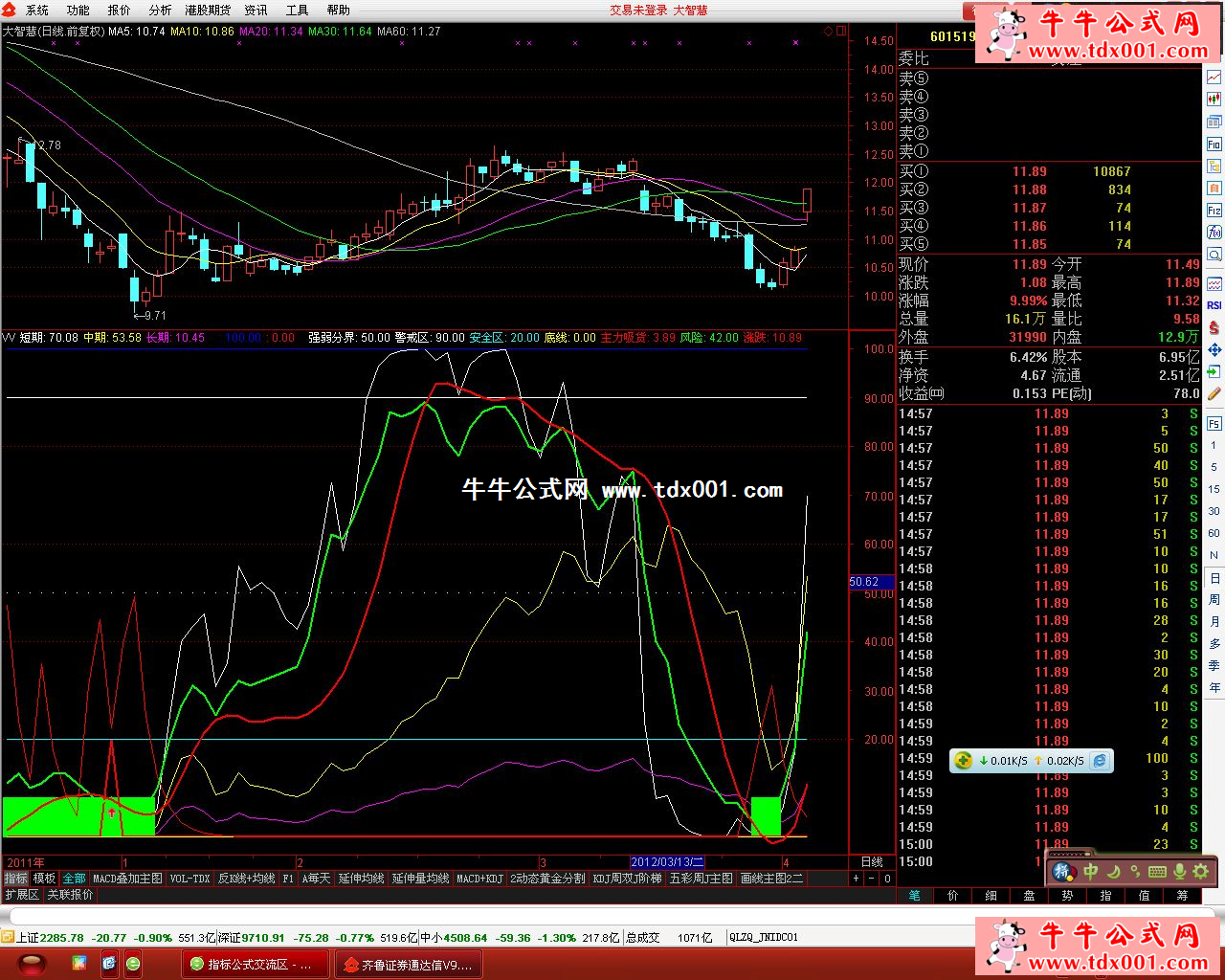Click the plus button beside indicator tabs
This screenshot has width=1225, height=980.
[856, 879]
